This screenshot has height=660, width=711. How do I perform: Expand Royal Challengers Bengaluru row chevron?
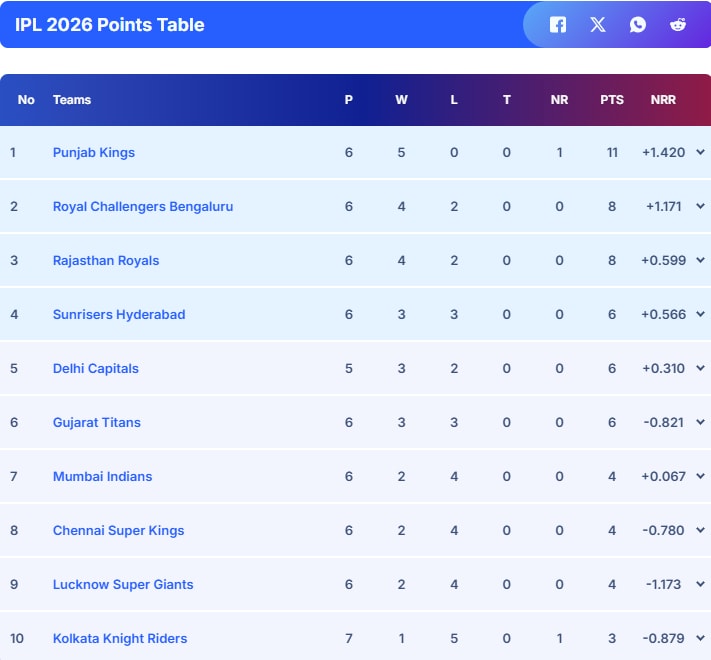[x=700, y=207]
